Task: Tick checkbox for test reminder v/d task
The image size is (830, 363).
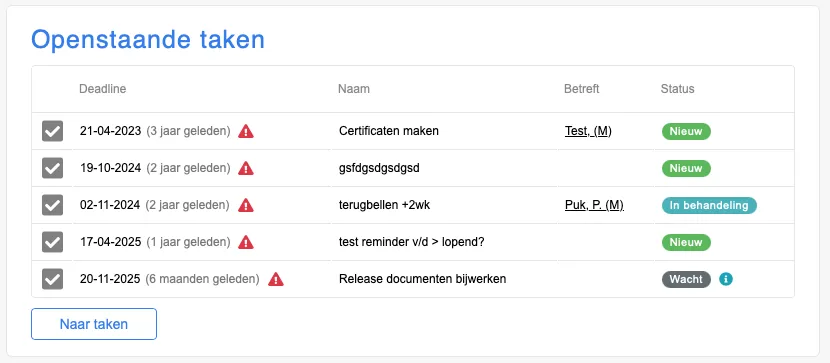Action: pos(52,242)
